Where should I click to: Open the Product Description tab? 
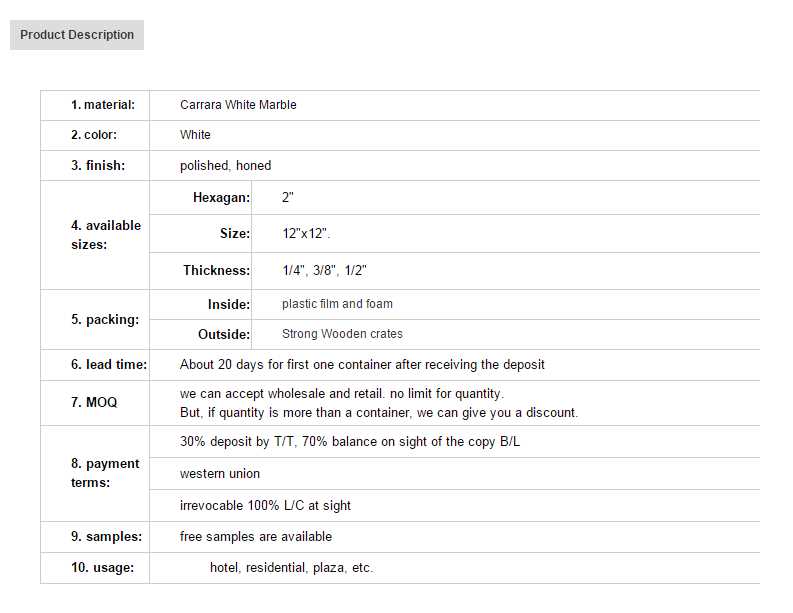click(x=77, y=35)
